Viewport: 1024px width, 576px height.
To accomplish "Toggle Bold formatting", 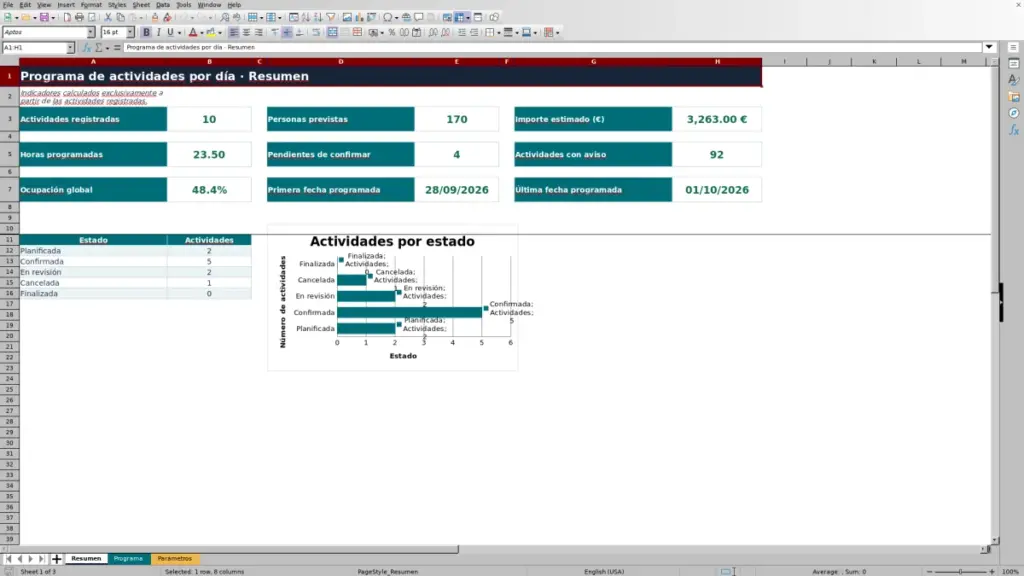I will click(146, 33).
